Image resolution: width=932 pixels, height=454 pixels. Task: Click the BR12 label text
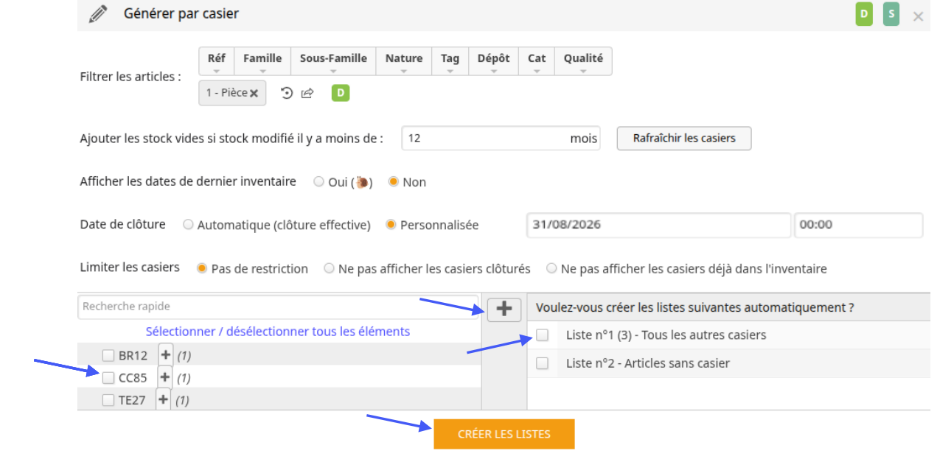click(133, 356)
